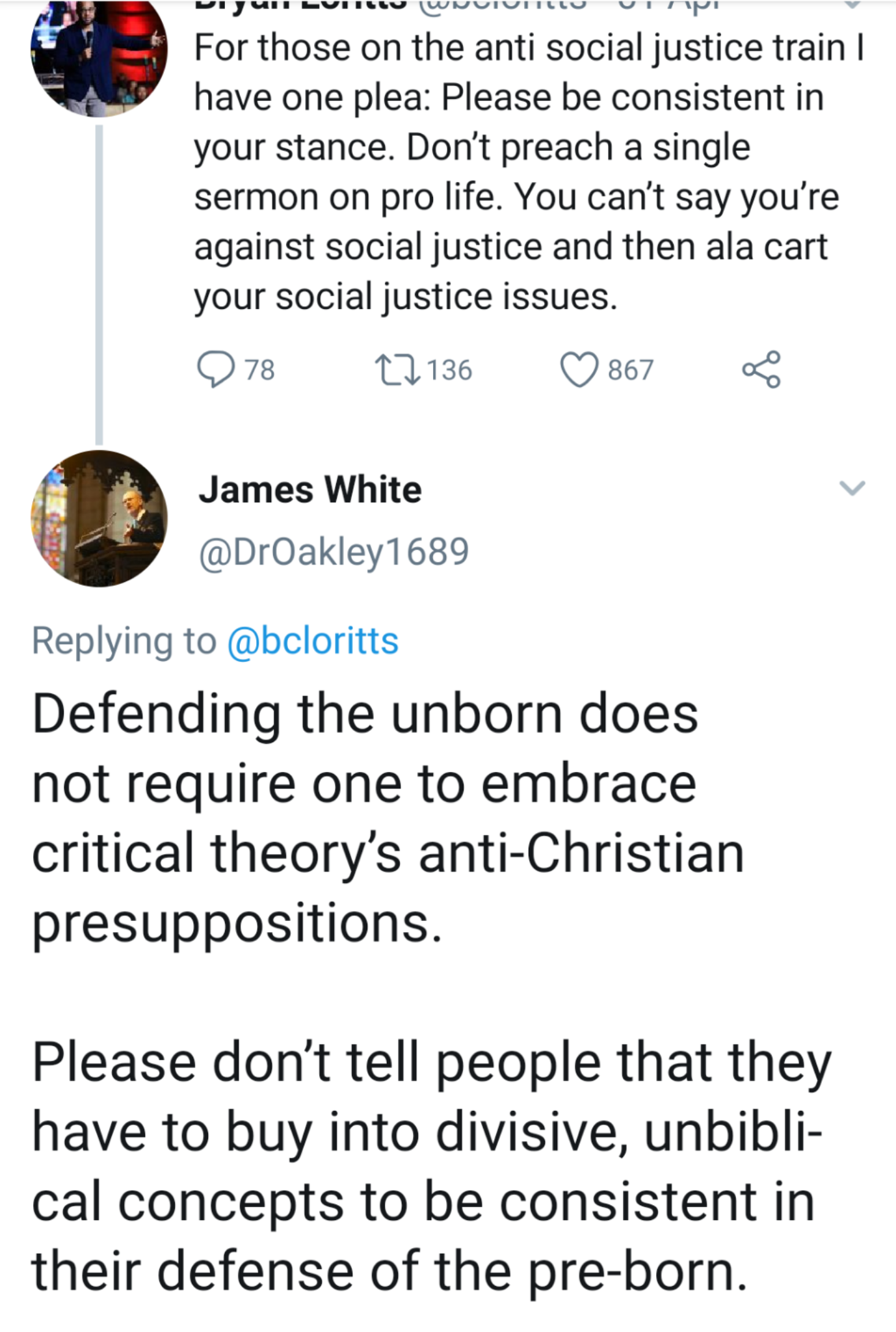The width and height of the screenshot is (896, 1332).
Task: Open James White's profile avatar
Action: point(99,518)
